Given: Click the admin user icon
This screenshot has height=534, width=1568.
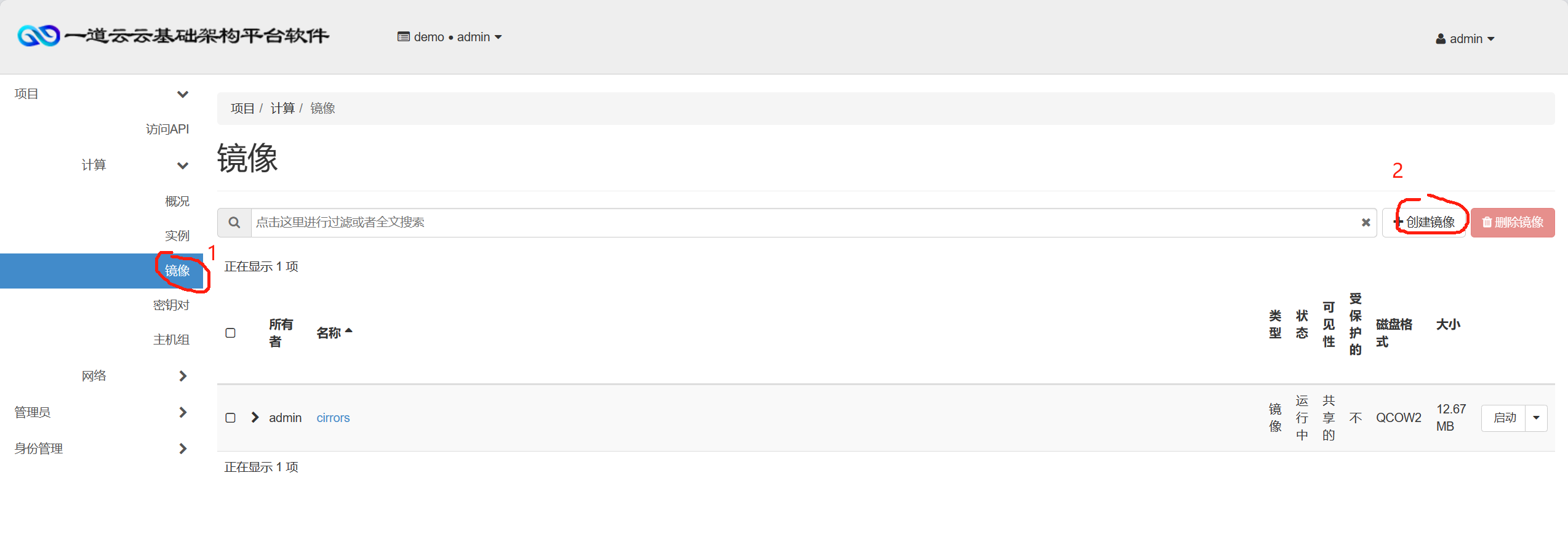Looking at the screenshot, I should 1441,39.
